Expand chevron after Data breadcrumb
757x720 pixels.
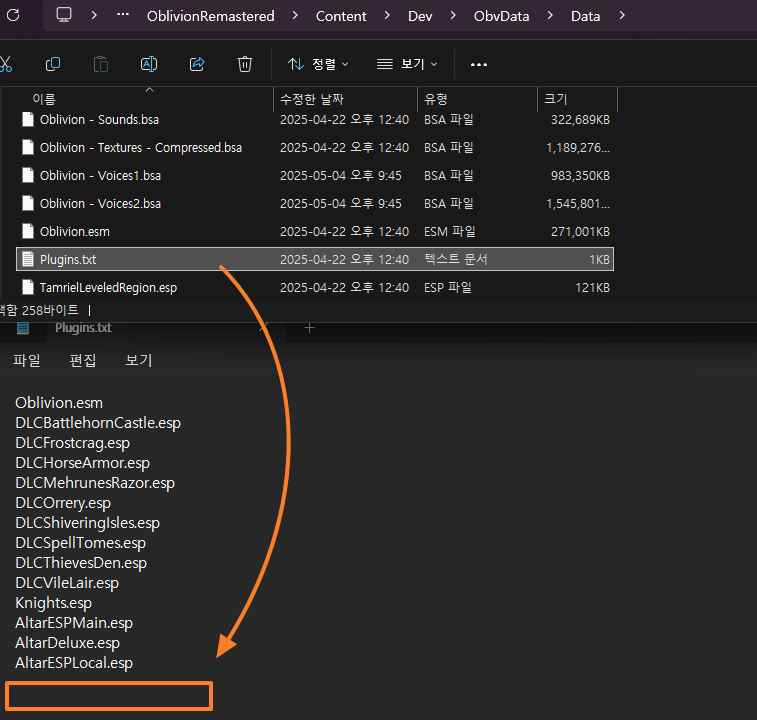click(x=622, y=15)
